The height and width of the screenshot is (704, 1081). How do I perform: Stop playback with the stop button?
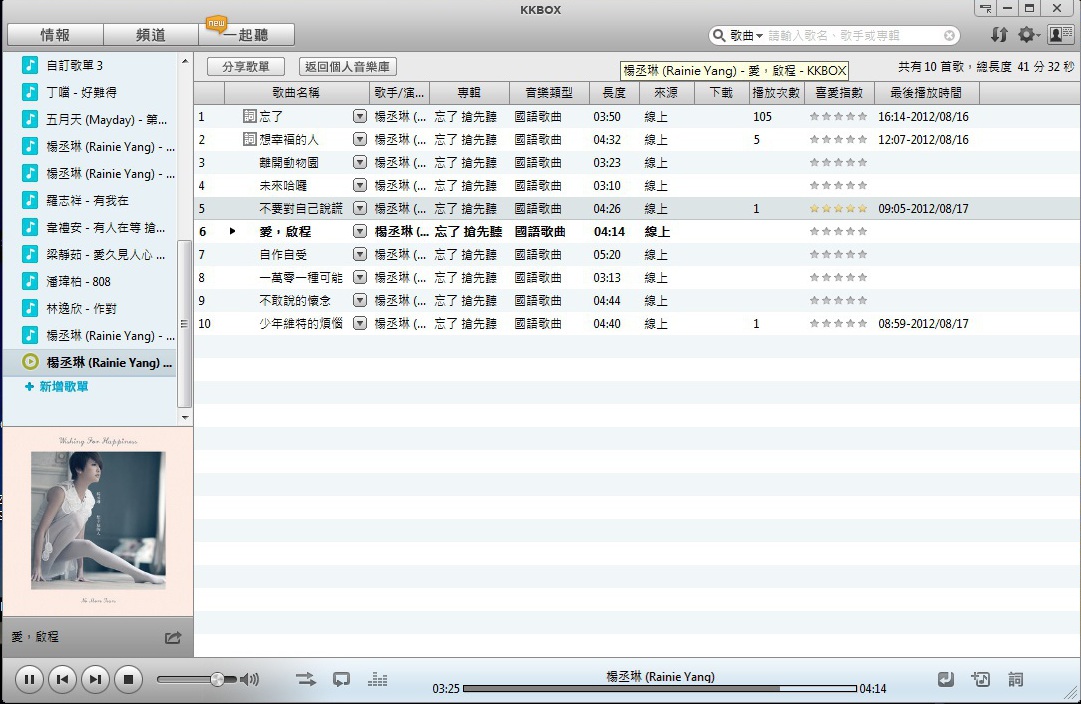[128, 679]
